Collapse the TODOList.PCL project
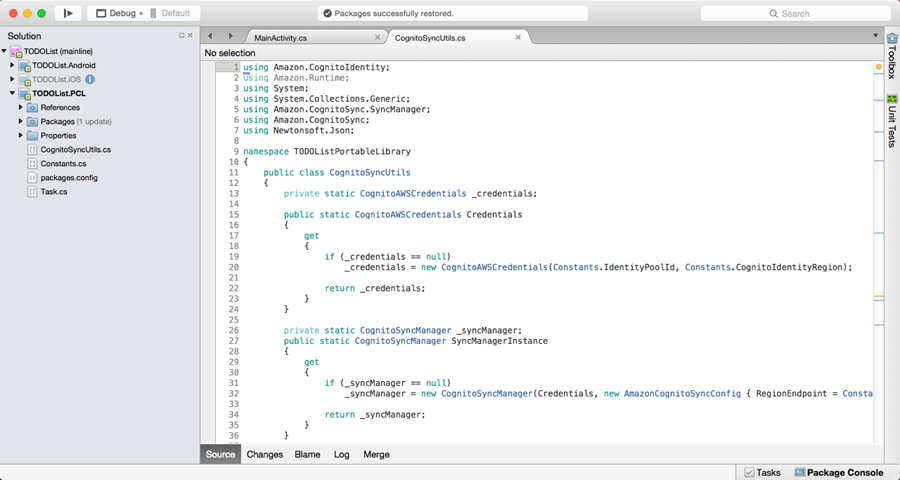This screenshot has height=480, width=900. coord(13,93)
